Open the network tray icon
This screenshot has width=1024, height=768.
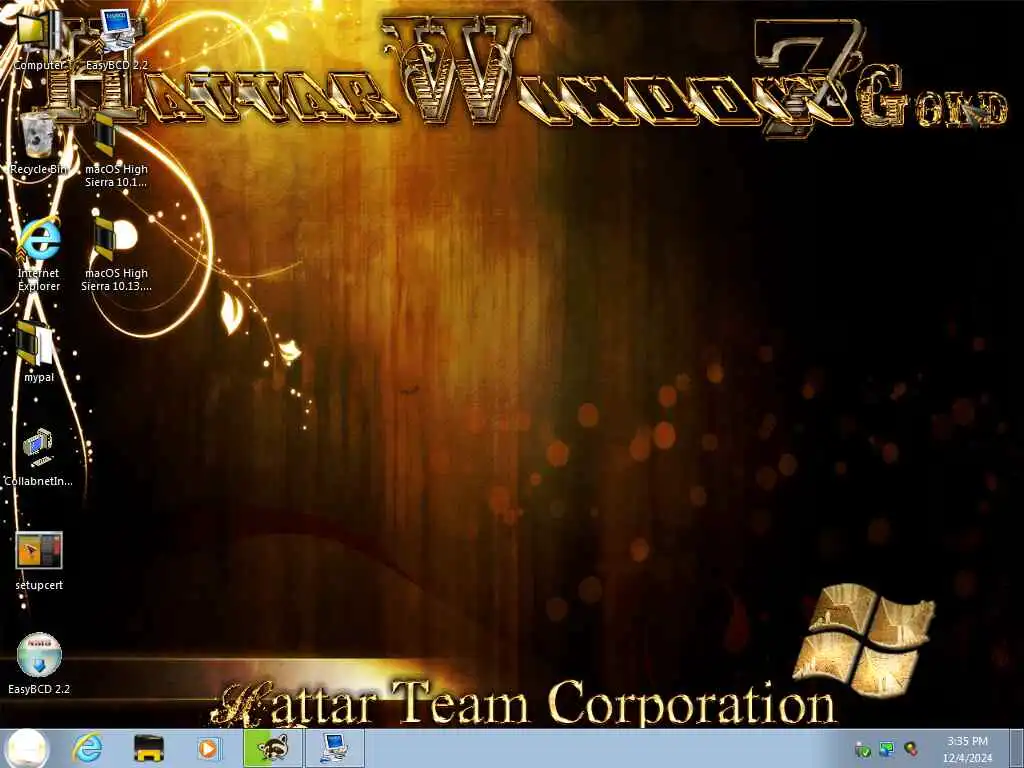click(x=886, y=749)
